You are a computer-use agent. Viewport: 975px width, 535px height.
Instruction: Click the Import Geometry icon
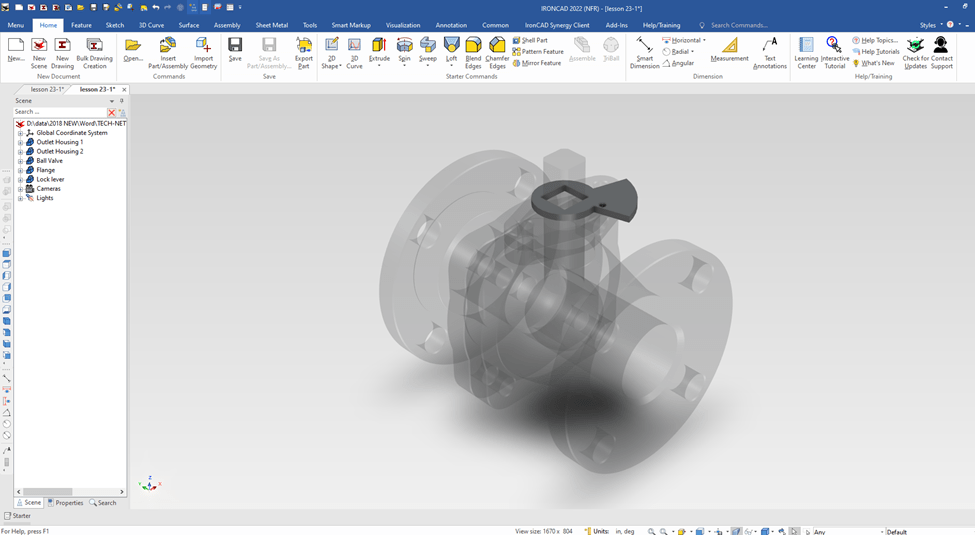203,46
